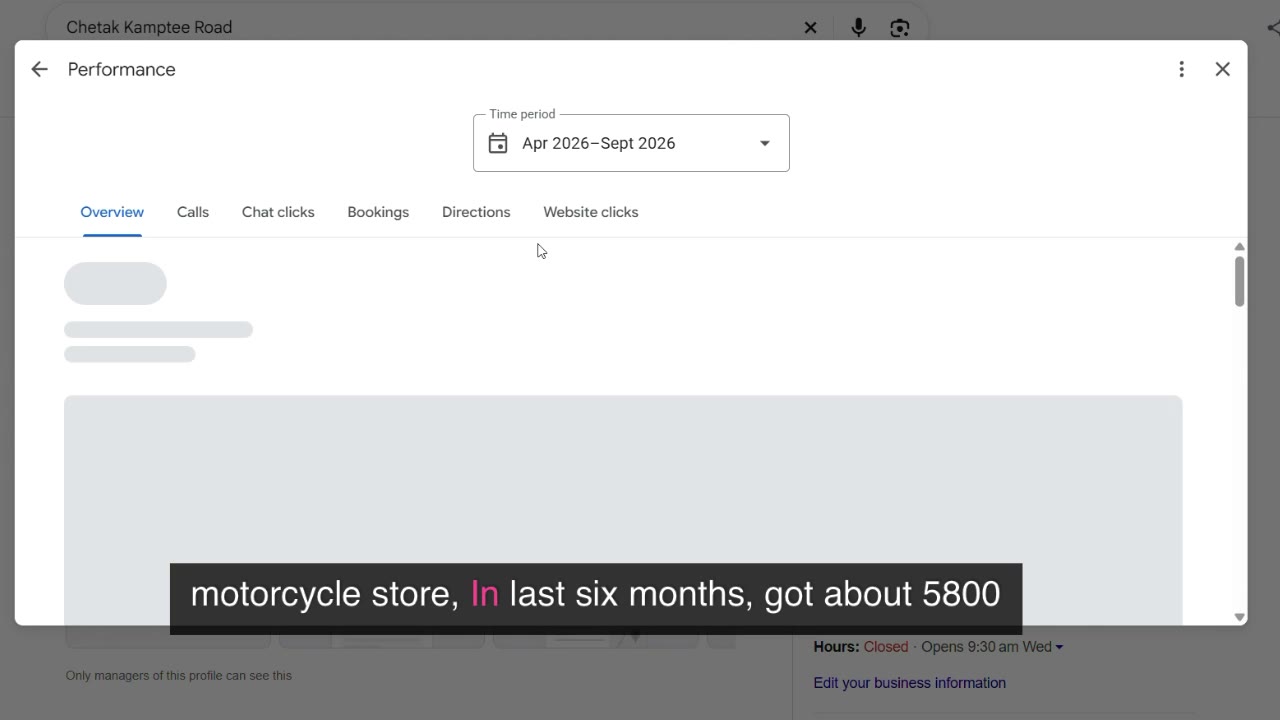Click the calendar icon in Time period
This screenshot has height=720, width=1280.
(498, 143)
